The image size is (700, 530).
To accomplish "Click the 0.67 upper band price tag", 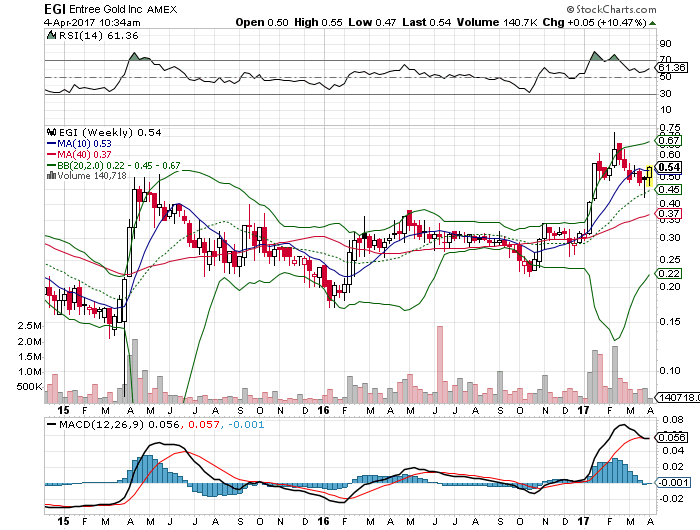I will (x=670, y=141).
